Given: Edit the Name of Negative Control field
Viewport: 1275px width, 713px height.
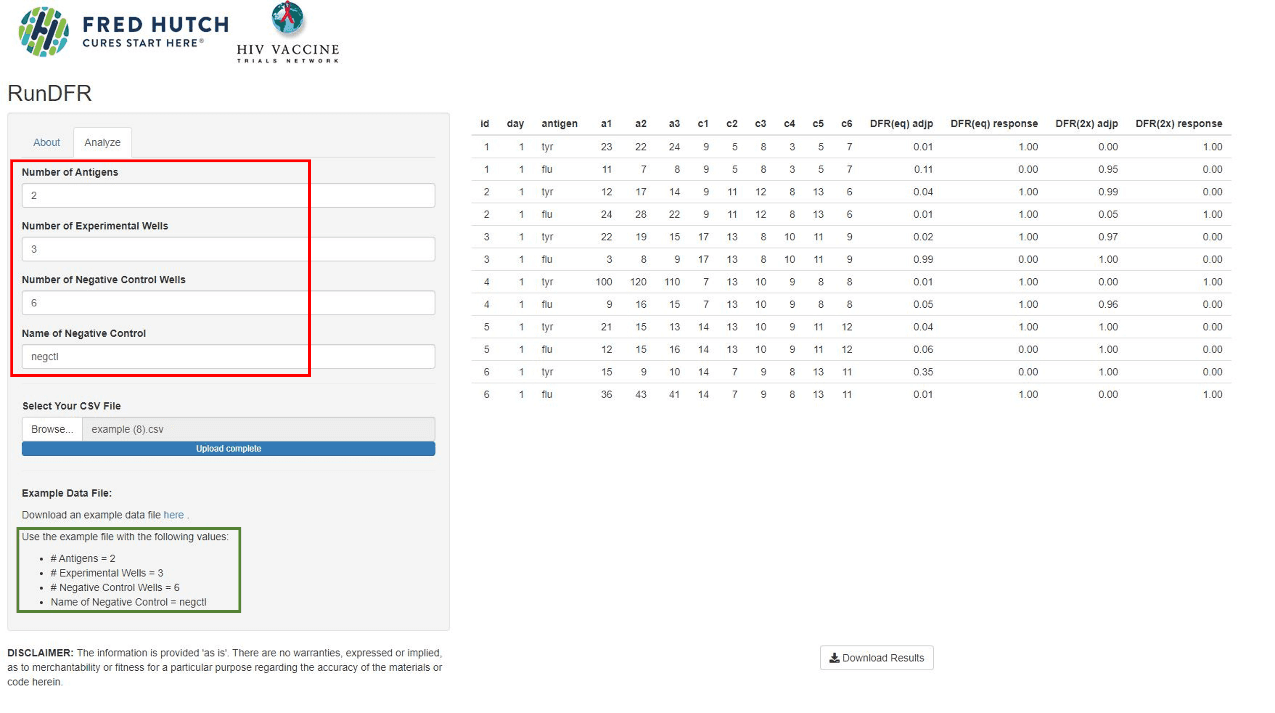Looking at the screenshot, I should [228, 357].
